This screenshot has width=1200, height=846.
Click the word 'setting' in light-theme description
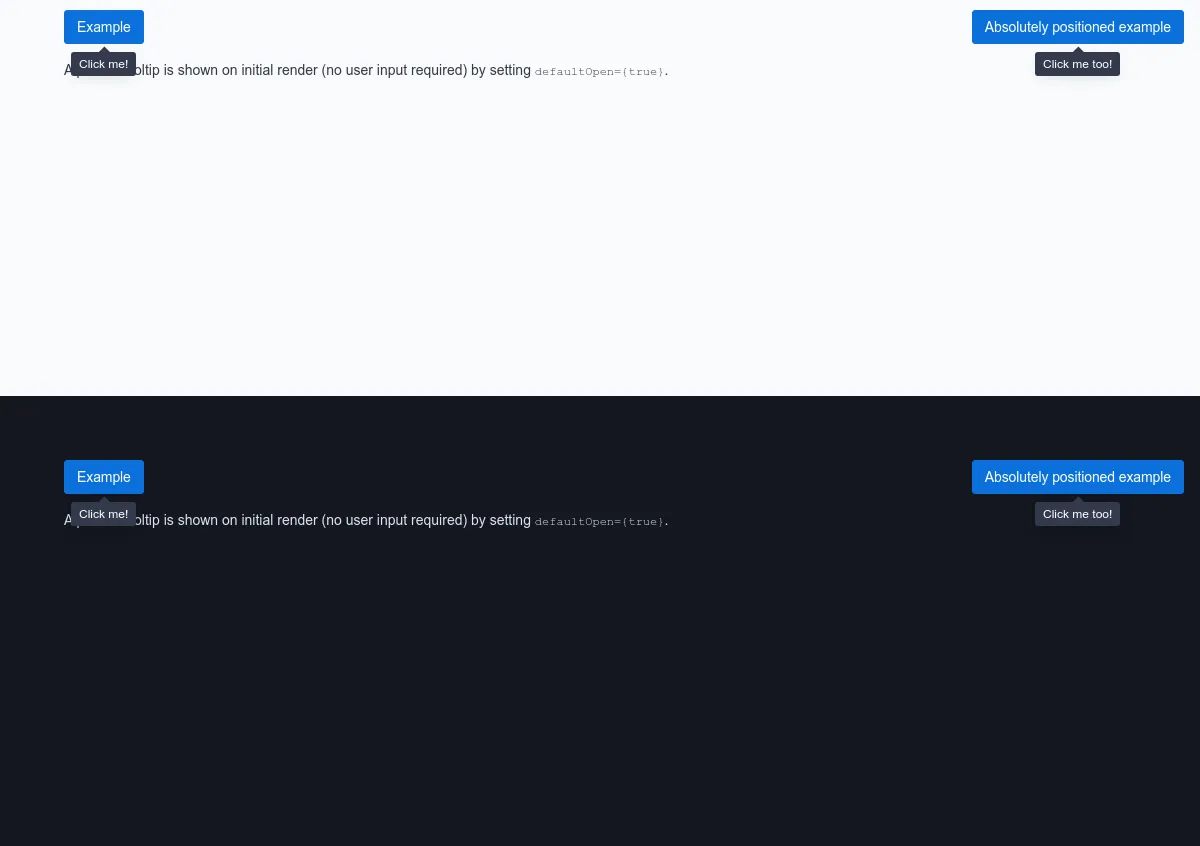click(510, 71)
